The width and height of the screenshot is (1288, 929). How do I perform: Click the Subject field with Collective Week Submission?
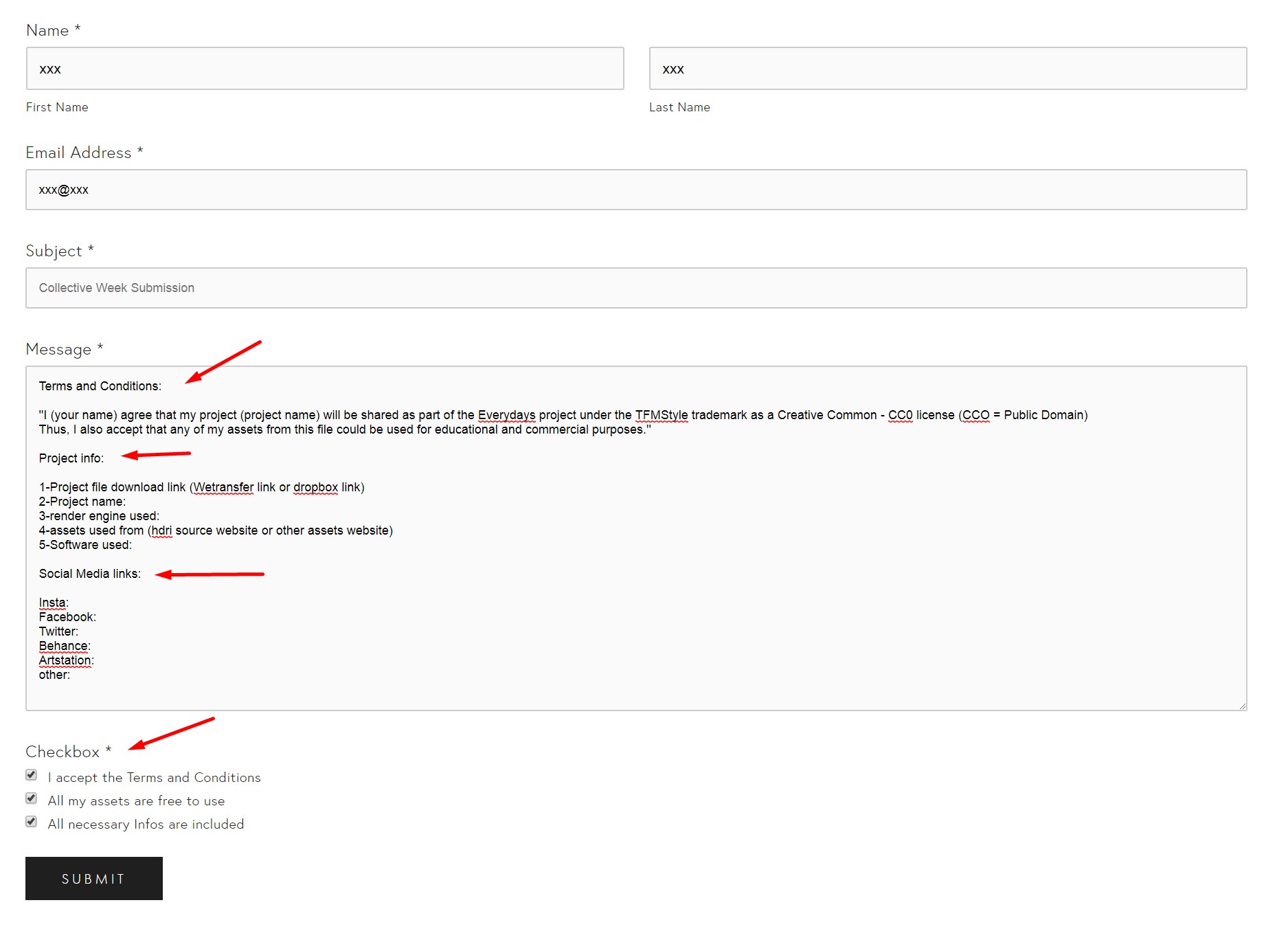pos(636,288)
